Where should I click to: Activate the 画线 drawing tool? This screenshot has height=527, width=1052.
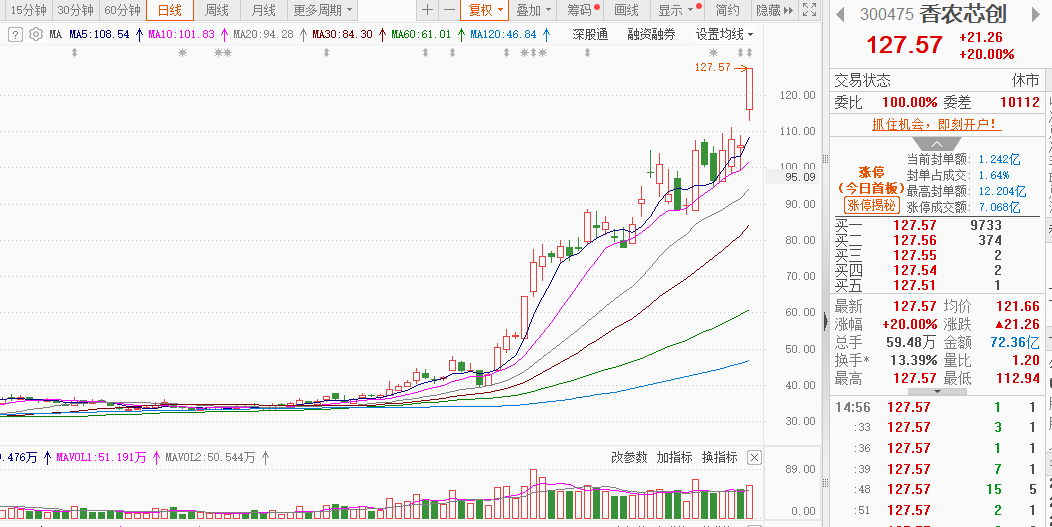[627, 10]
